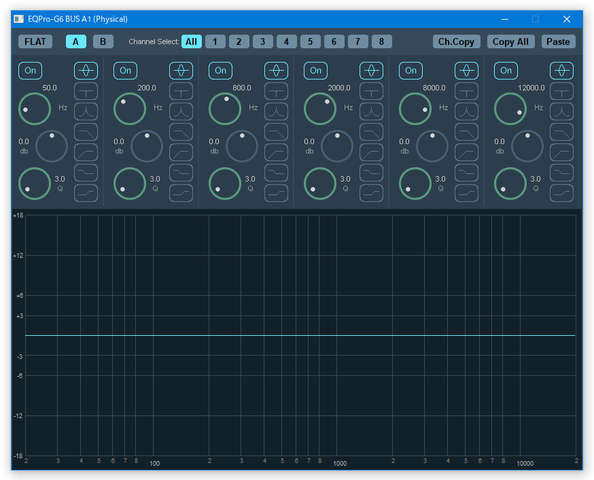Select the peaking bell filter for the 50.0 Hz band
594x480 pixels.
coord(86,71)
